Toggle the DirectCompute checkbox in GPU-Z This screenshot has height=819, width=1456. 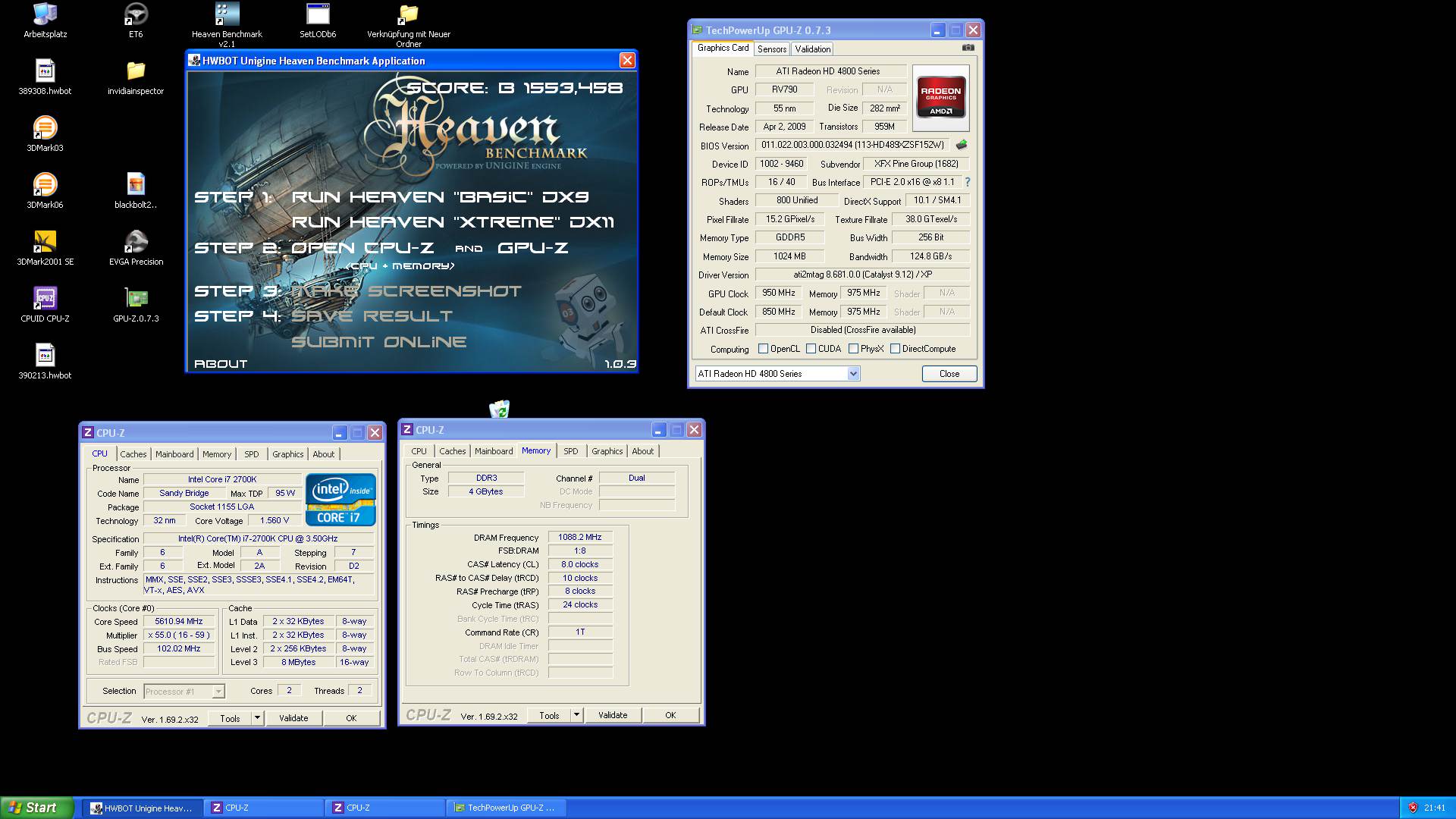coord(895,349)
